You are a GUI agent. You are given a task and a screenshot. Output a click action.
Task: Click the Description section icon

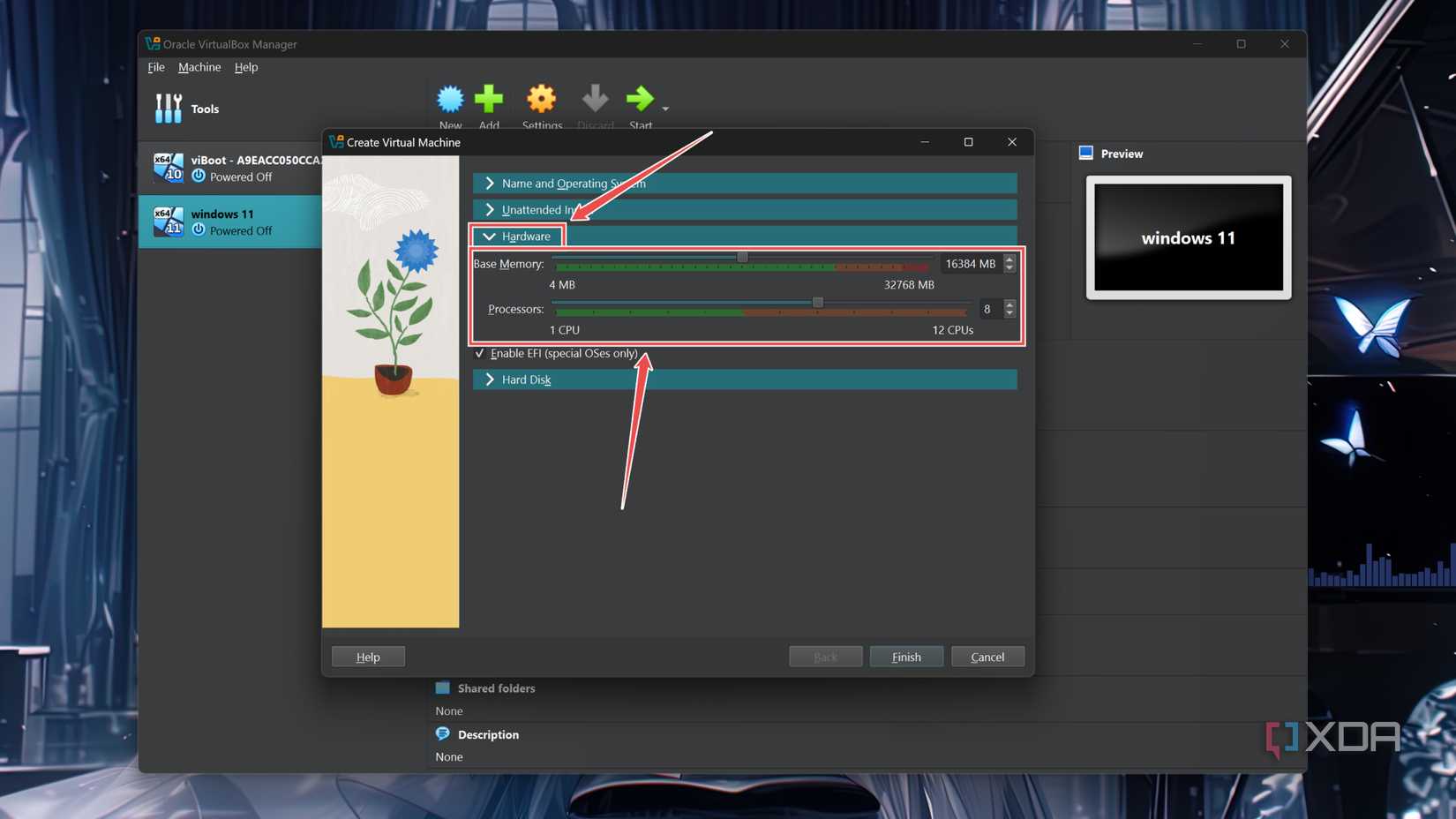(443, 734)
